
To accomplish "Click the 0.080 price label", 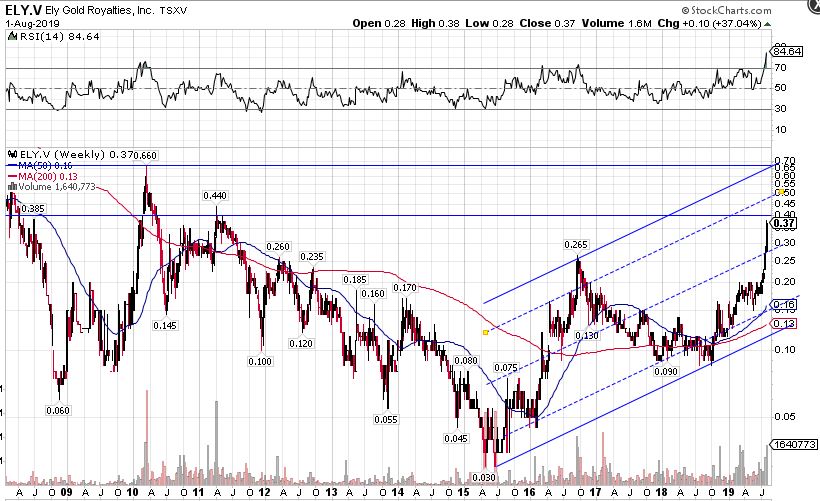I will click(466, 360).
